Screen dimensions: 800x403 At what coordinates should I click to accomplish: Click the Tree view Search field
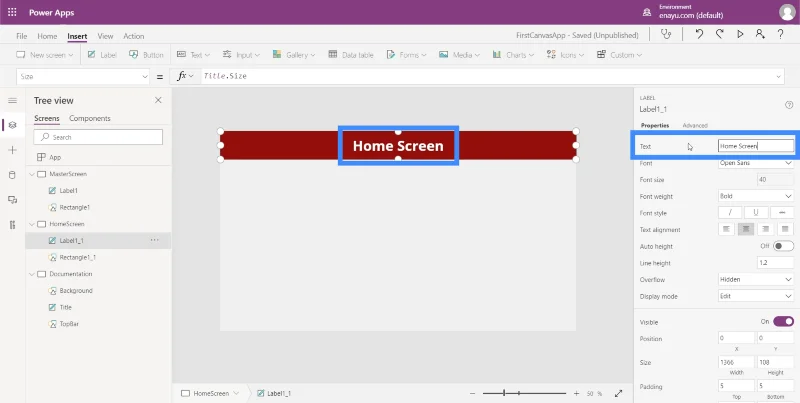click(x=98, y=137)
